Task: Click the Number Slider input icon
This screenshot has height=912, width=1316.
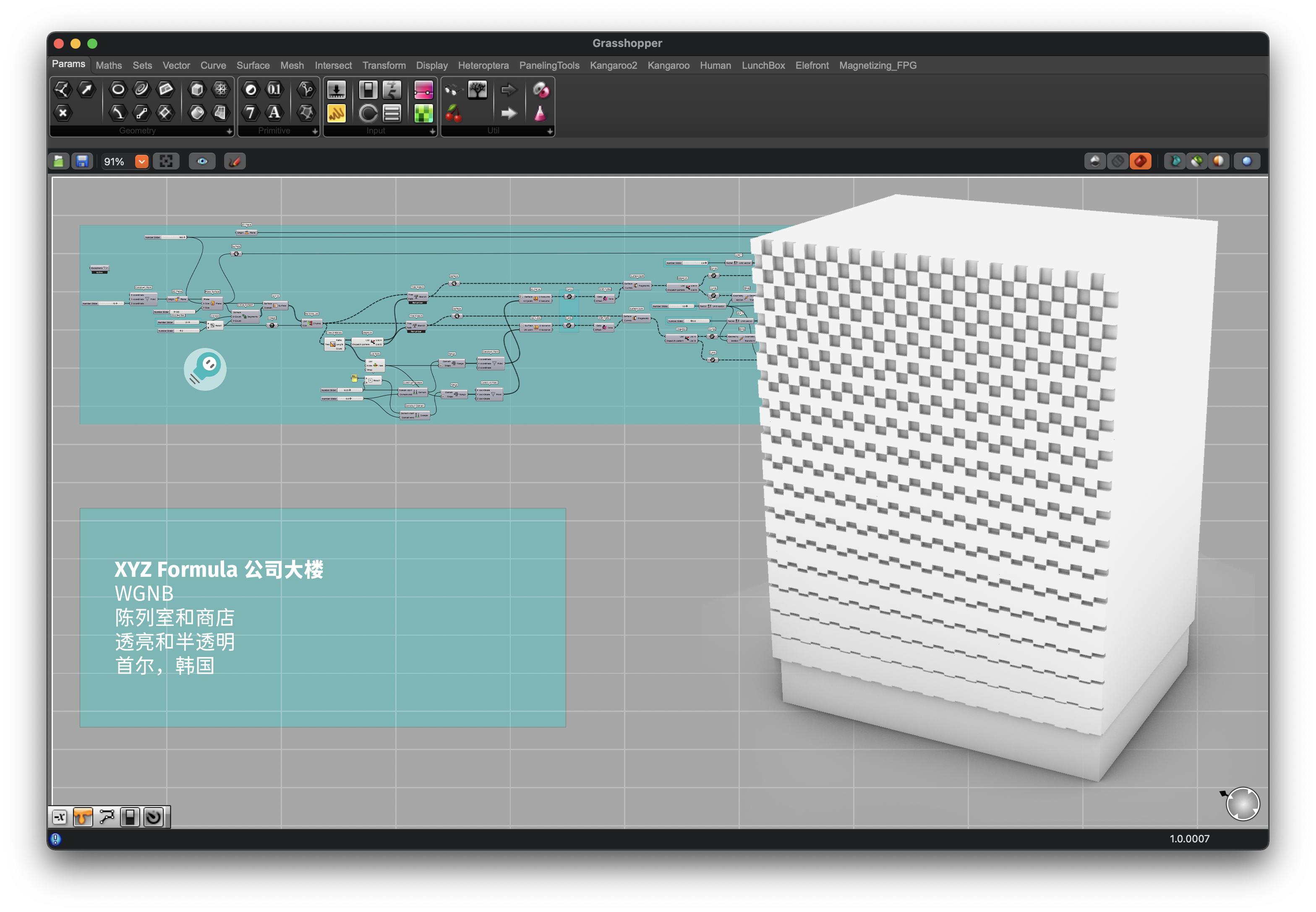Action: click(336, 90)
